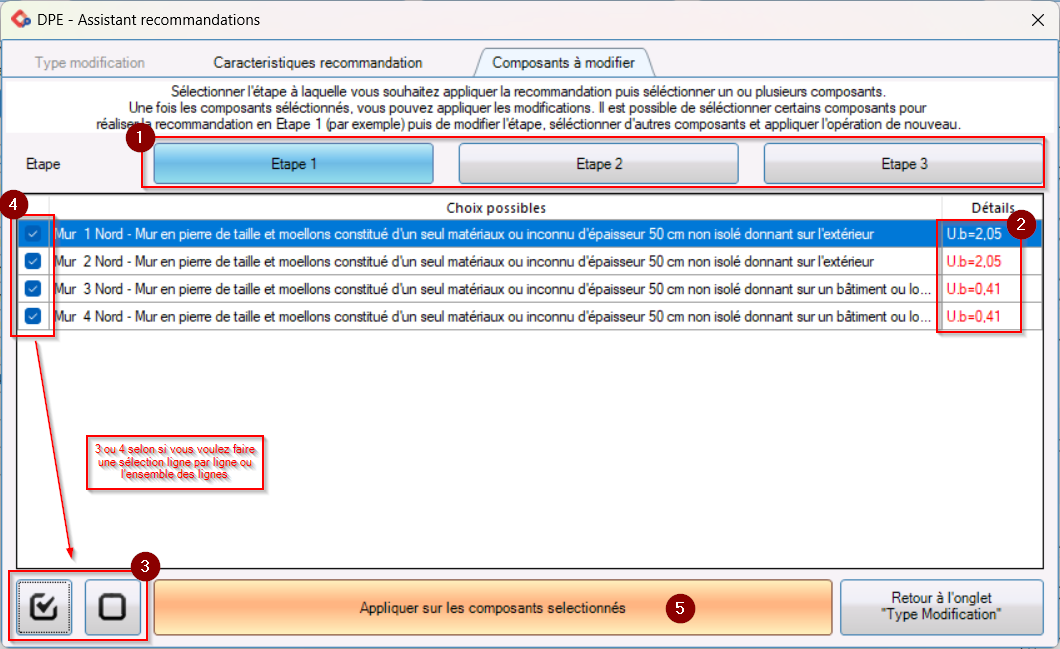Click Retour à l'onglet Type Modification button

(x=942, y=606)
